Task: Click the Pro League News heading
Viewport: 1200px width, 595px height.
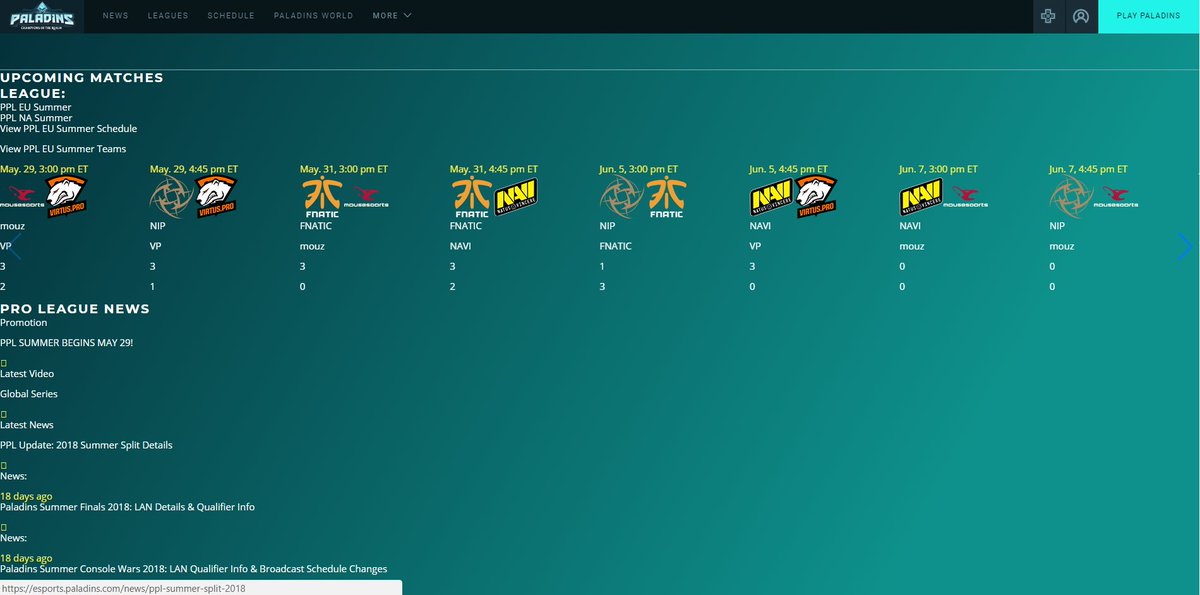Action: 75,309
